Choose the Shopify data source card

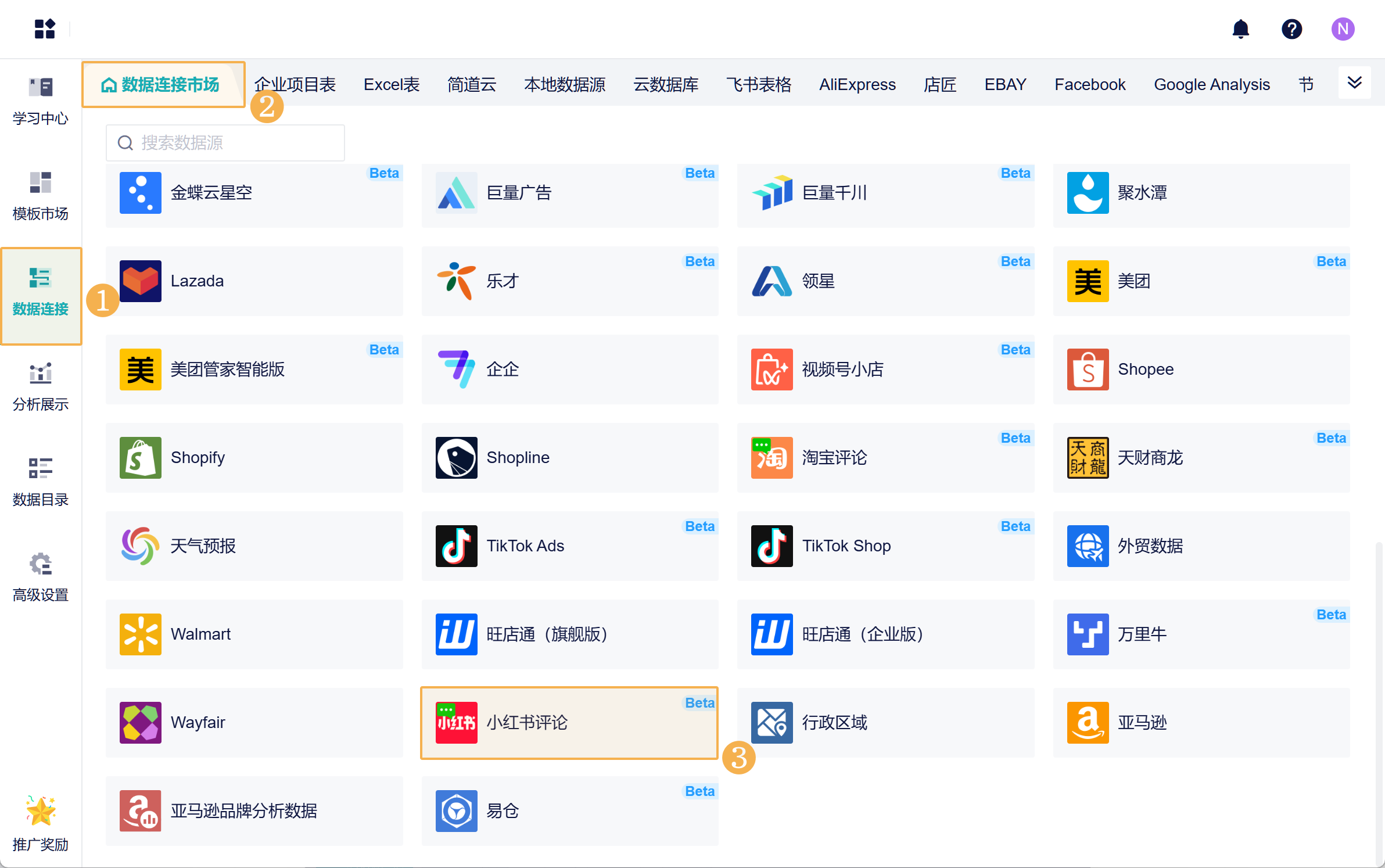[254, 458]
